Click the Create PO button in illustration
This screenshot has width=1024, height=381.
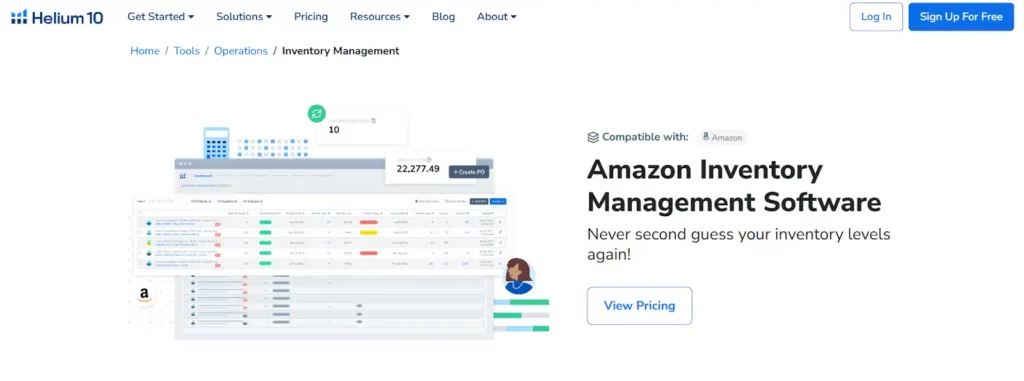(468, 172)
